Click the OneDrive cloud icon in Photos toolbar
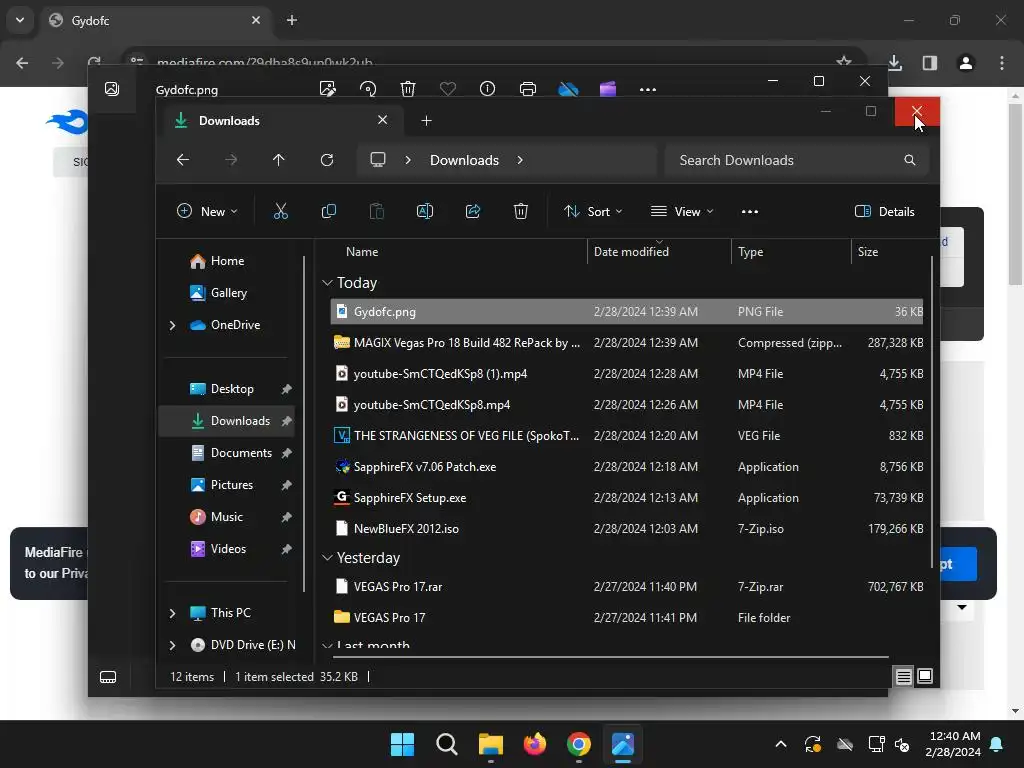 point(568,89)
